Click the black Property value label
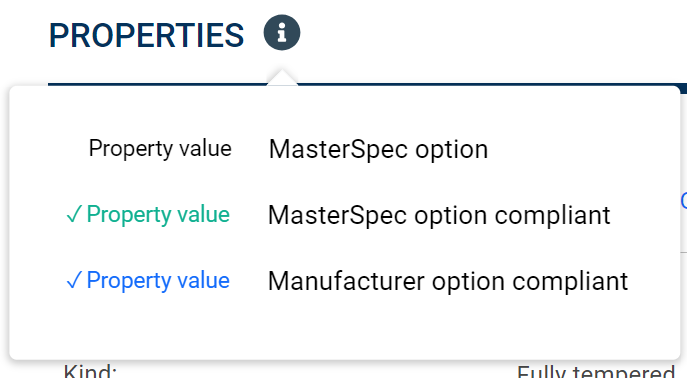 coord(160,148)
